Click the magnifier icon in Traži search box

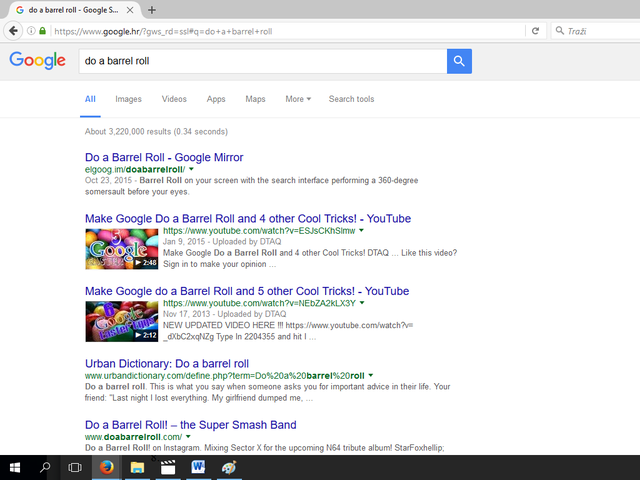tap(560, 31)
